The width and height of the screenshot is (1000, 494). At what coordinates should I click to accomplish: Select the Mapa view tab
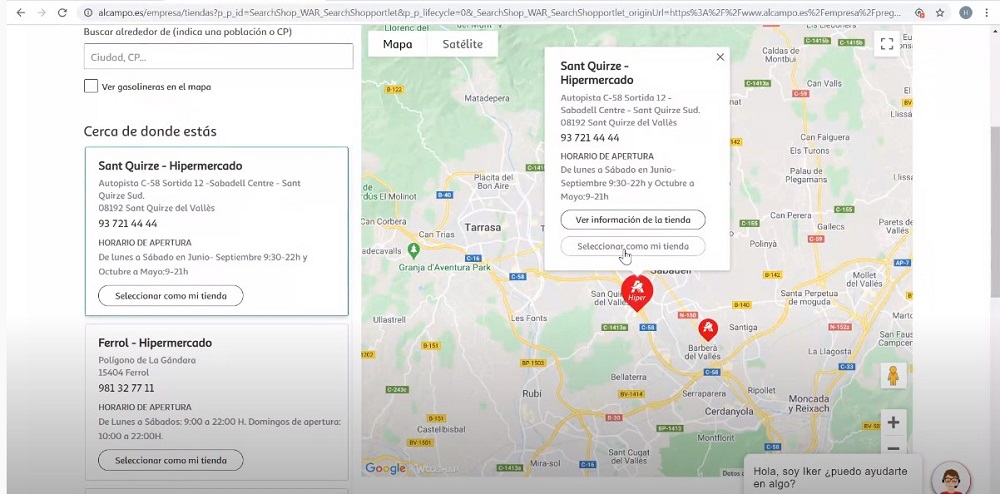click(397, 44)
